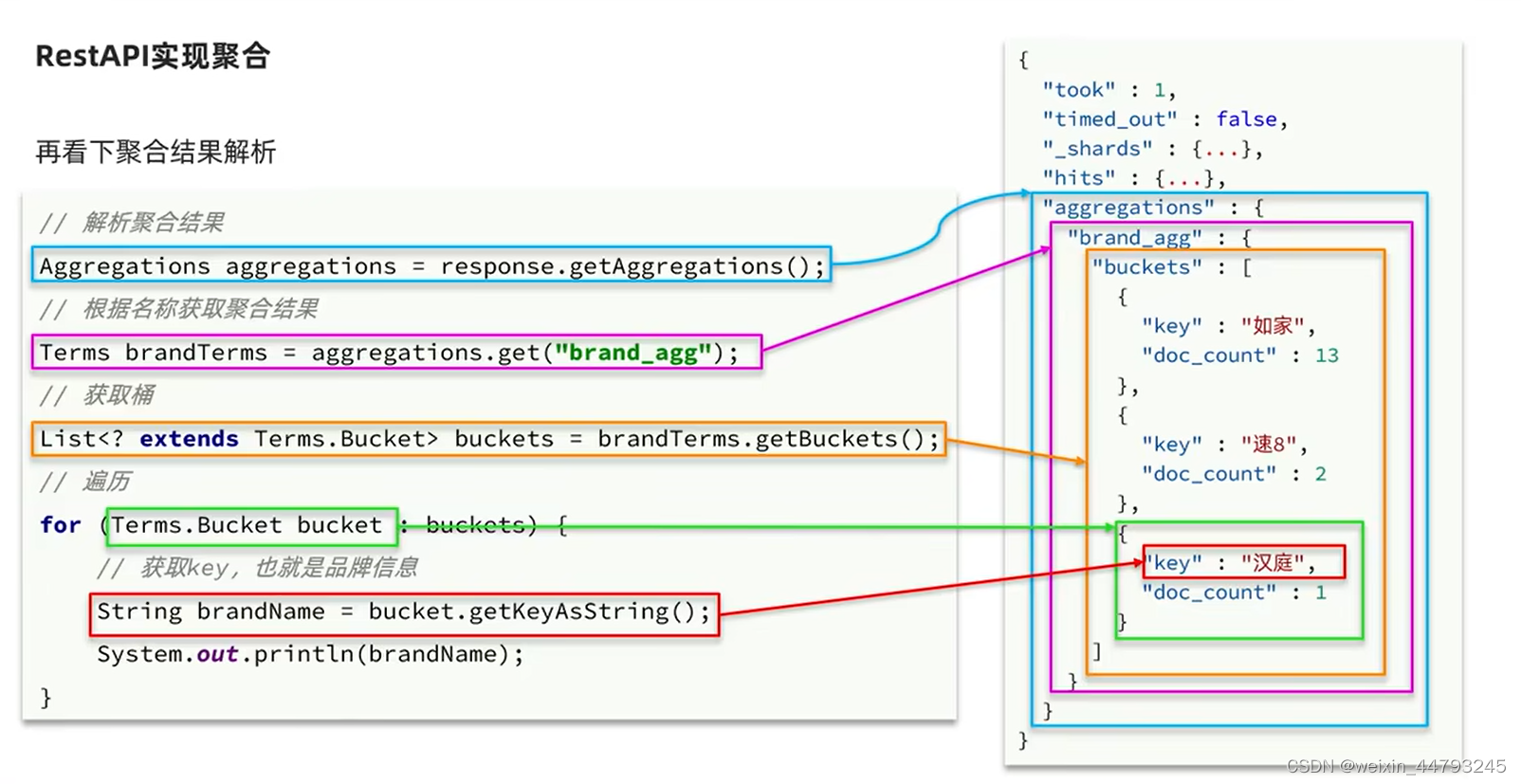Click the heading "RestAPI实现聚合"
Screen dimensions: 1521x784
click(x=153, y=57)
